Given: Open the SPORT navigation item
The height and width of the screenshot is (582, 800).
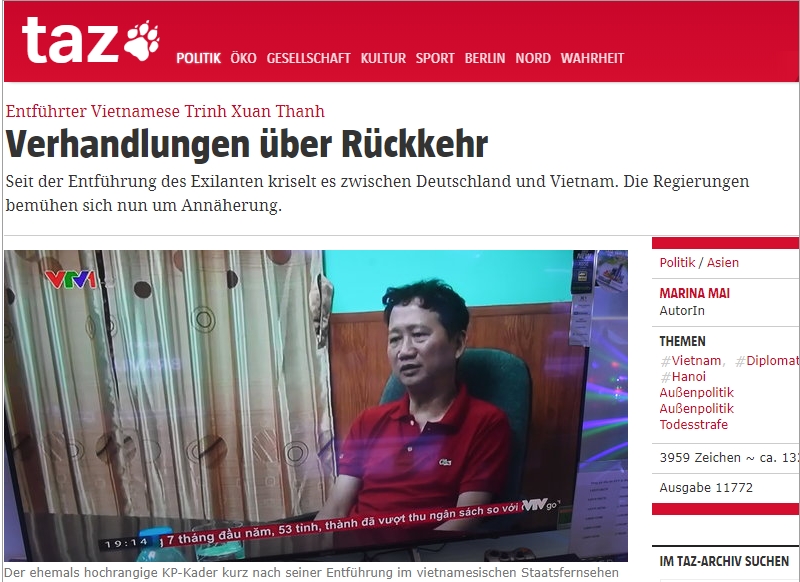Looking at the screenshot, I should [435, 58].
